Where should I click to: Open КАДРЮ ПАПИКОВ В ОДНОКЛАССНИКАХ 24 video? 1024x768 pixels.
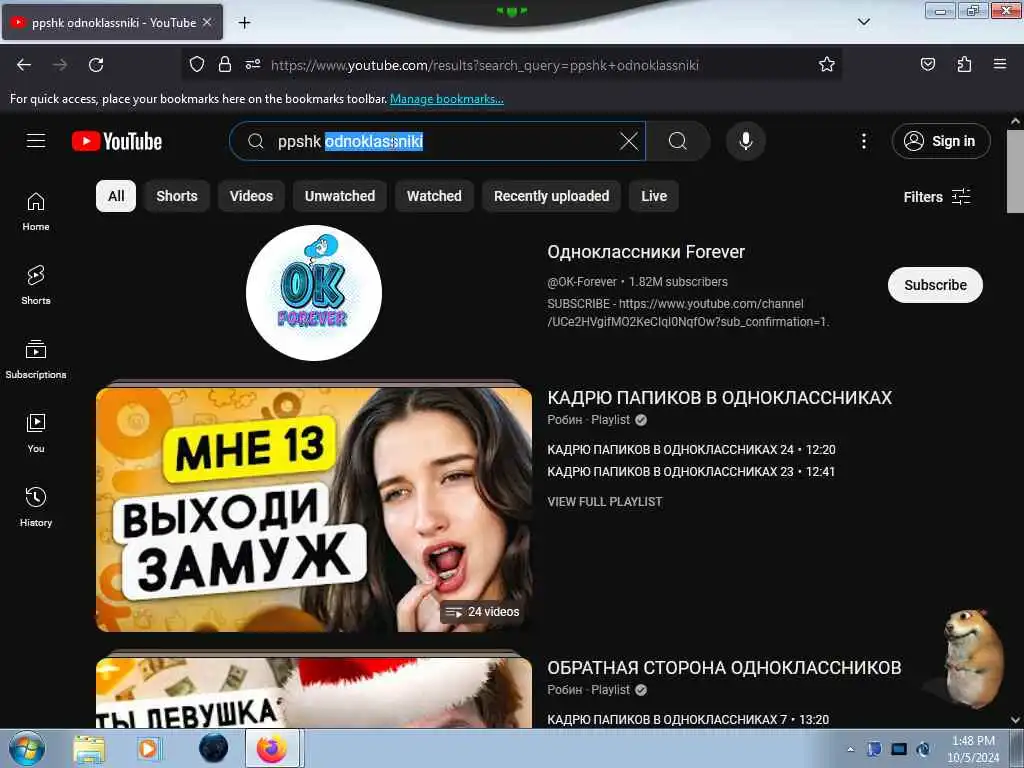[x=692, y=449]
